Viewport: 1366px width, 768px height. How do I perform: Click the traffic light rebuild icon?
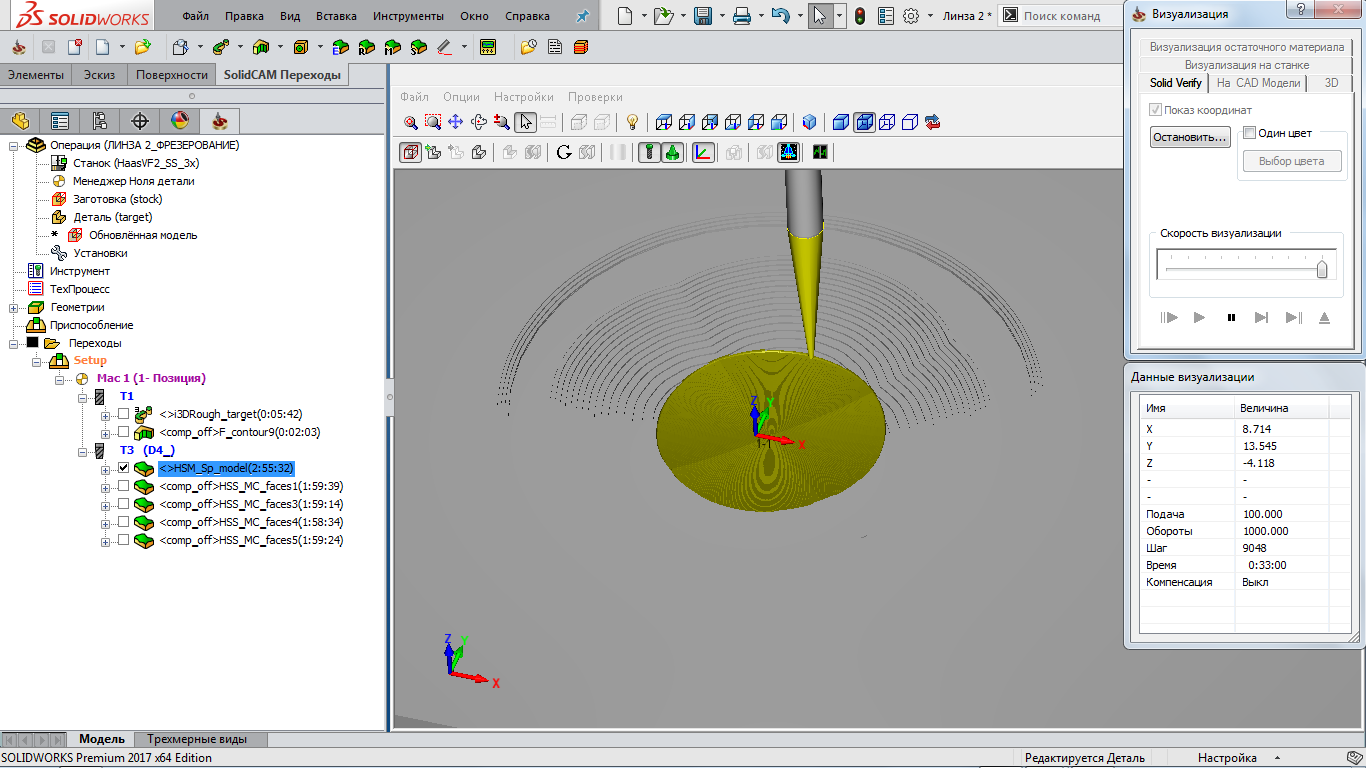coord(859,16)
